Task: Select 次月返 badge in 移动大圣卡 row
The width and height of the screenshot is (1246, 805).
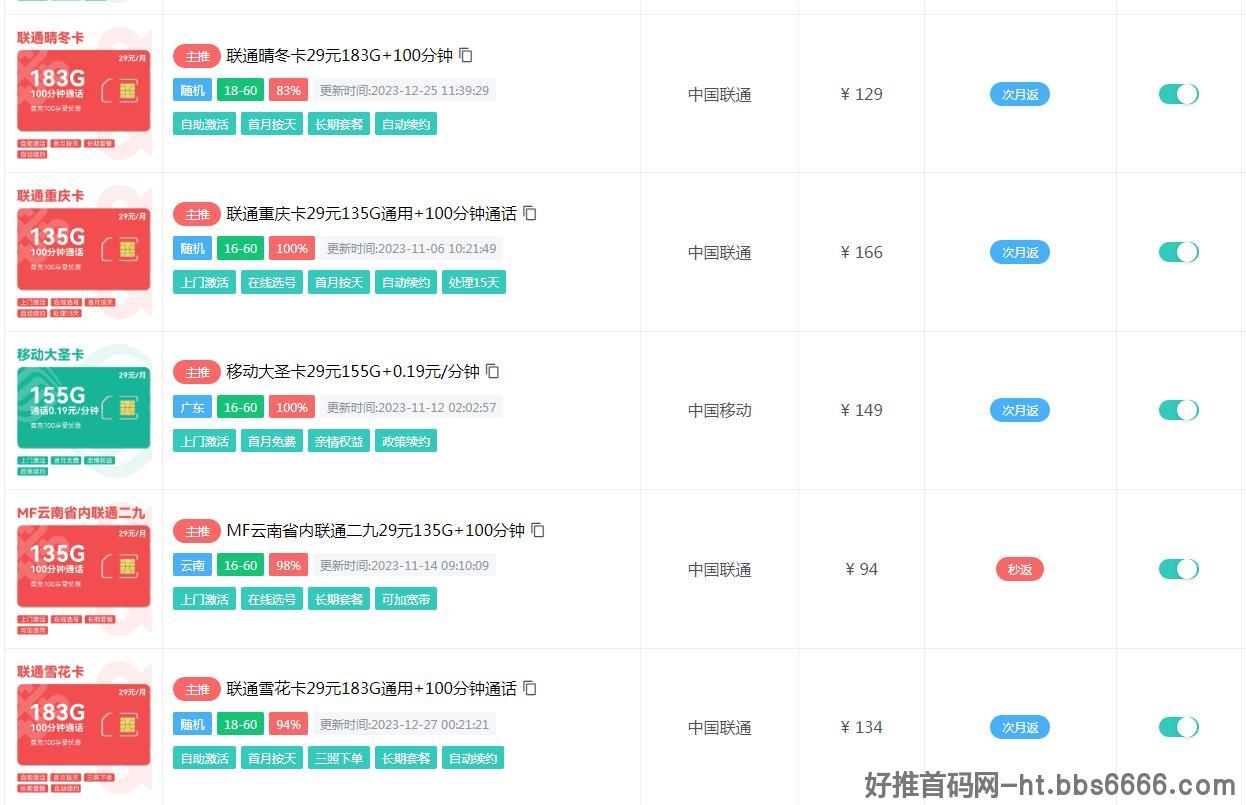Action: tap(1020, 410)
